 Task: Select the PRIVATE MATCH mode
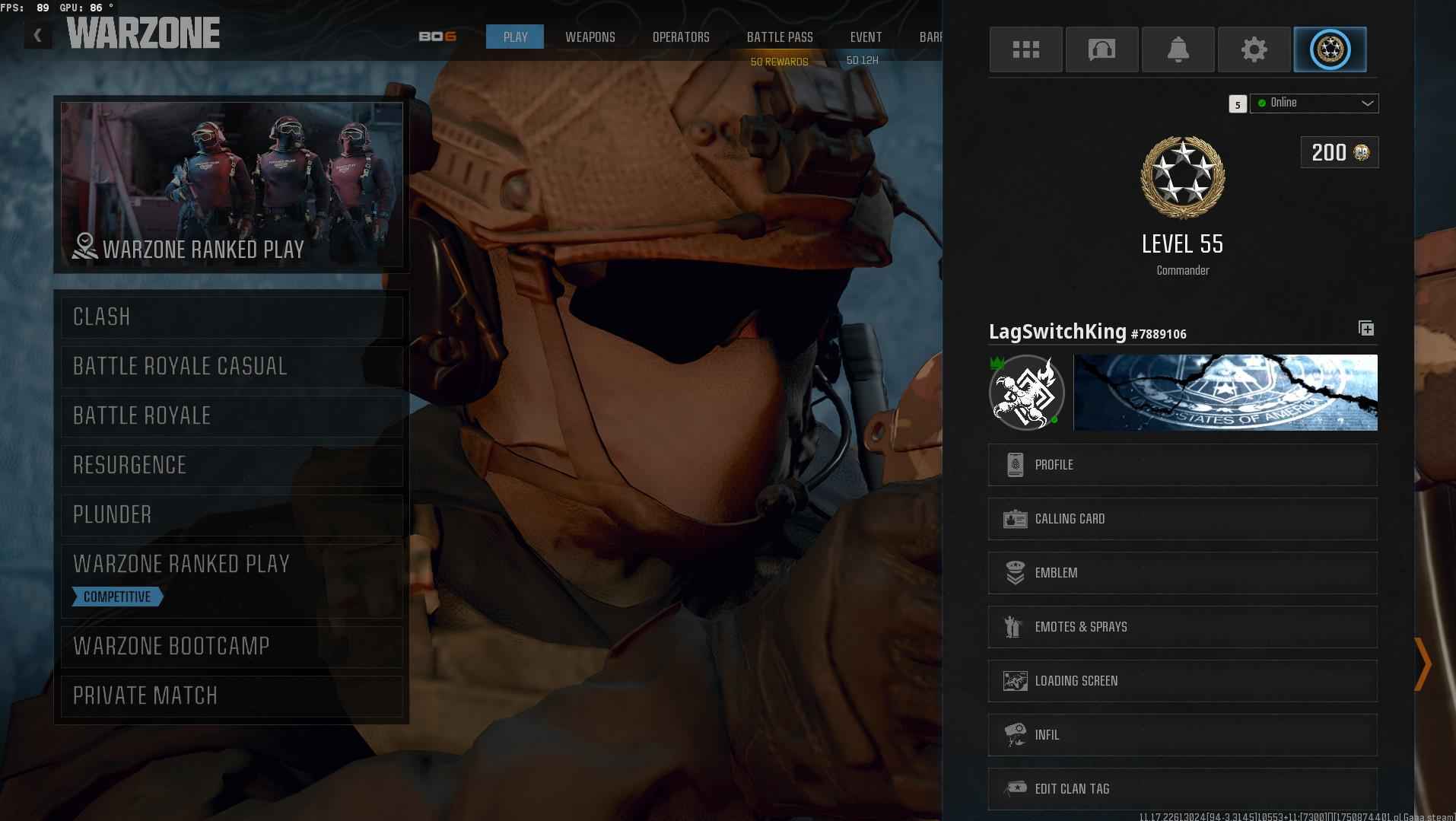(x=232, y=695)
